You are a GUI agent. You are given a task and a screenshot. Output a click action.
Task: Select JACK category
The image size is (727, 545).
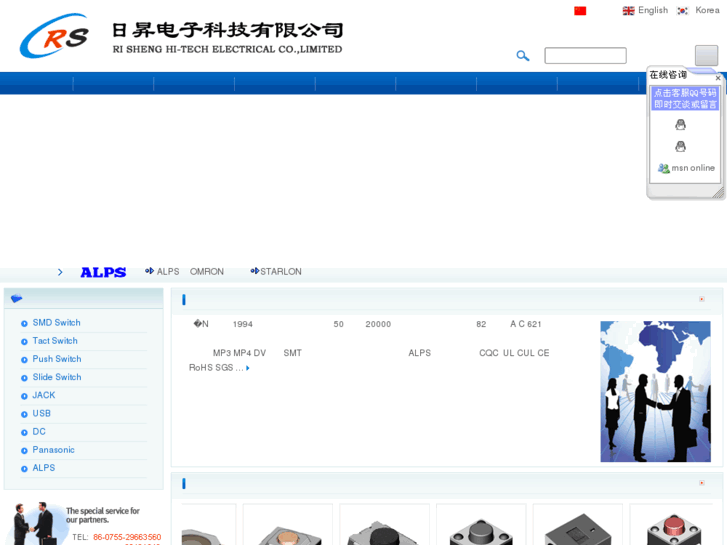click(x=44, y=395)
